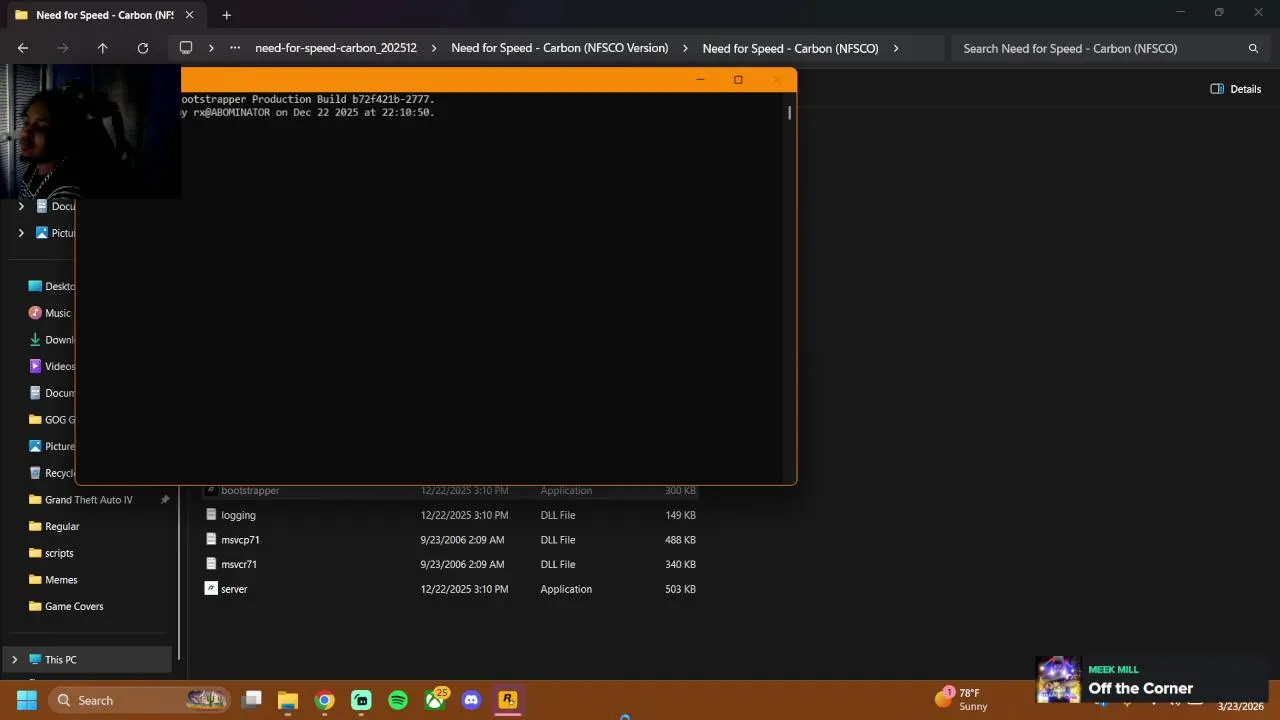This screenshot has width=1280, height=720.
Task: Add a new File Explorer tab
Action: [x=226, y=15]
